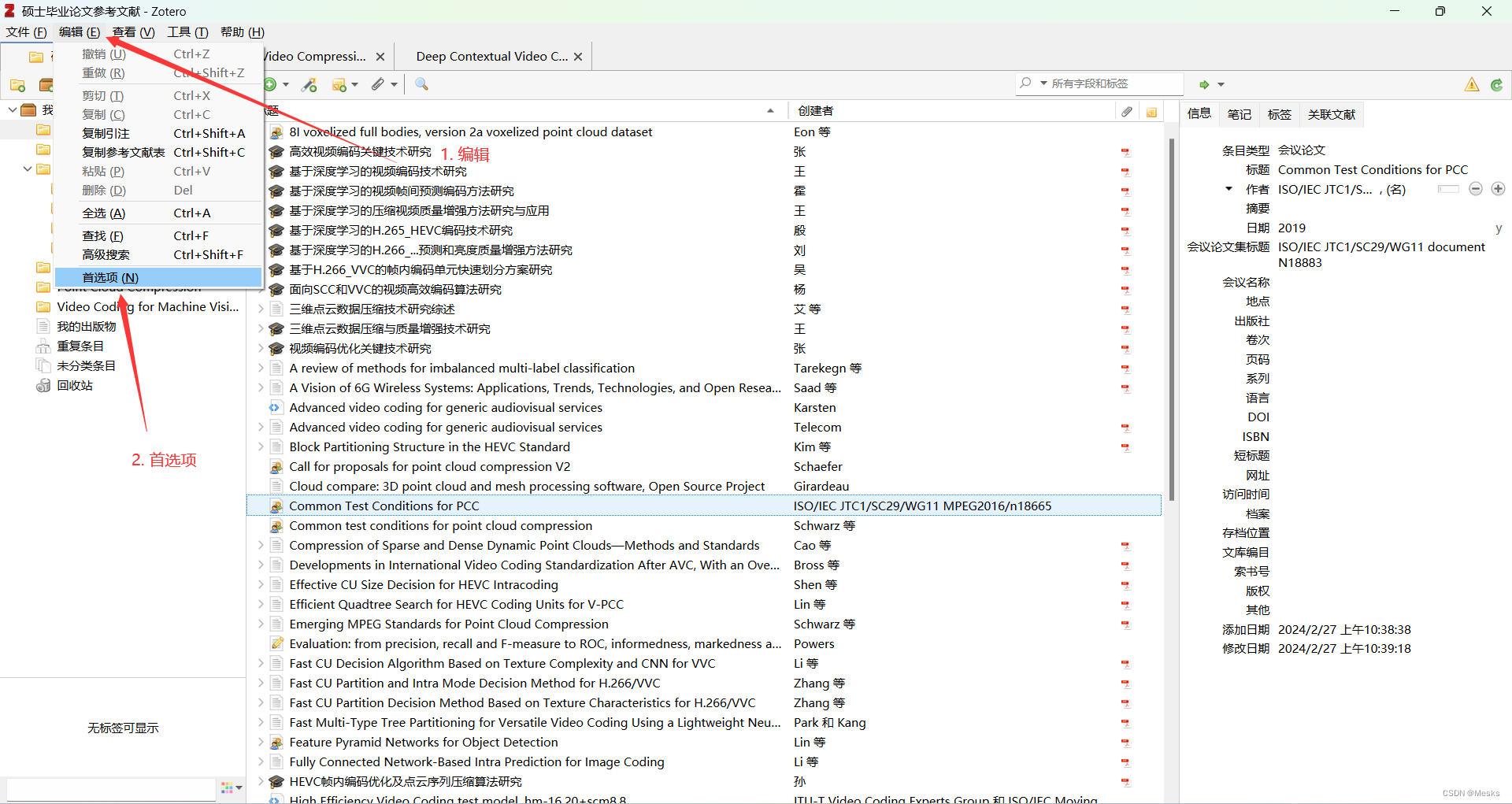Close the Deep Contextual Video tab
Viewport: 1512px width, 804px height.
[x=578, y=57]
